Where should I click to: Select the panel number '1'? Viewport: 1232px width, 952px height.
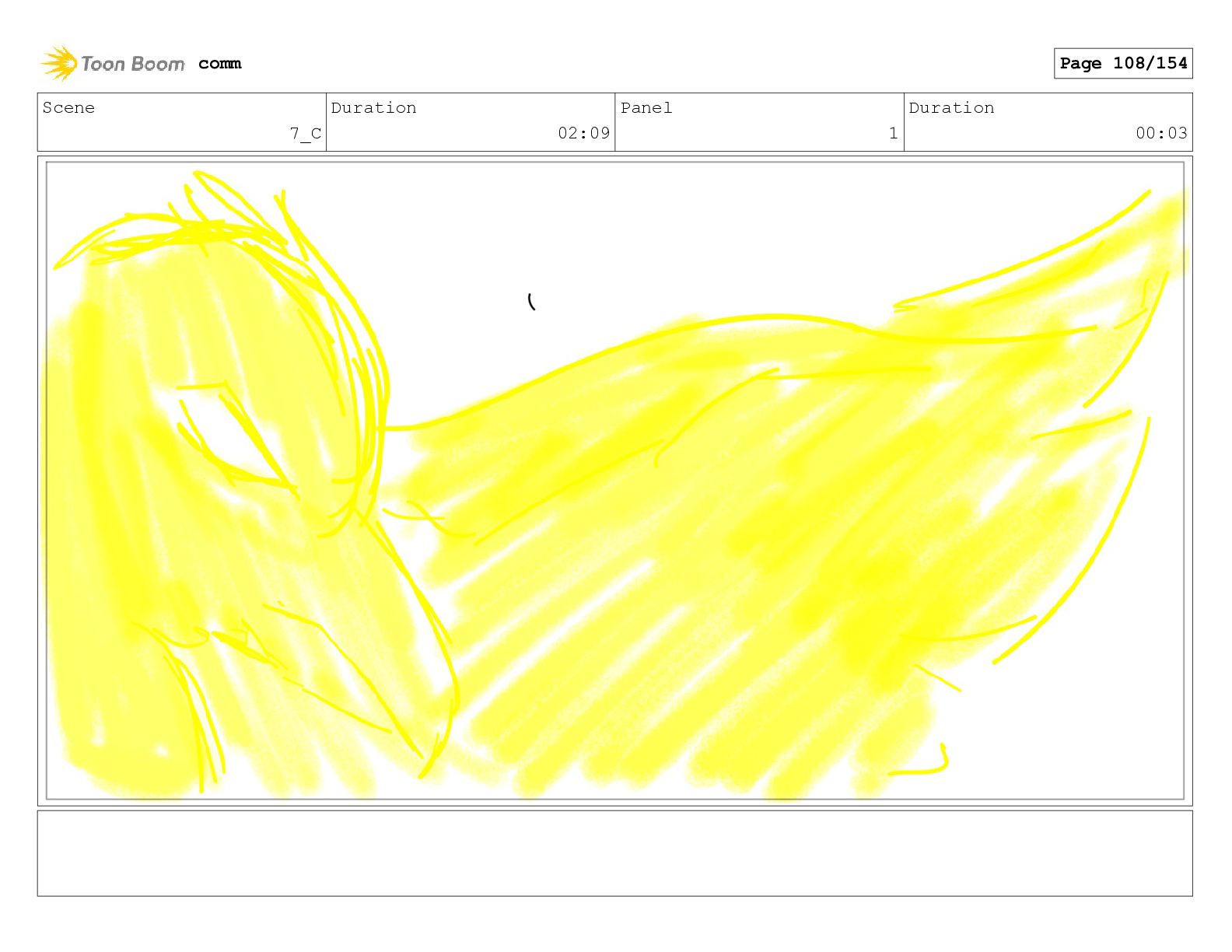tap(894, 133)
